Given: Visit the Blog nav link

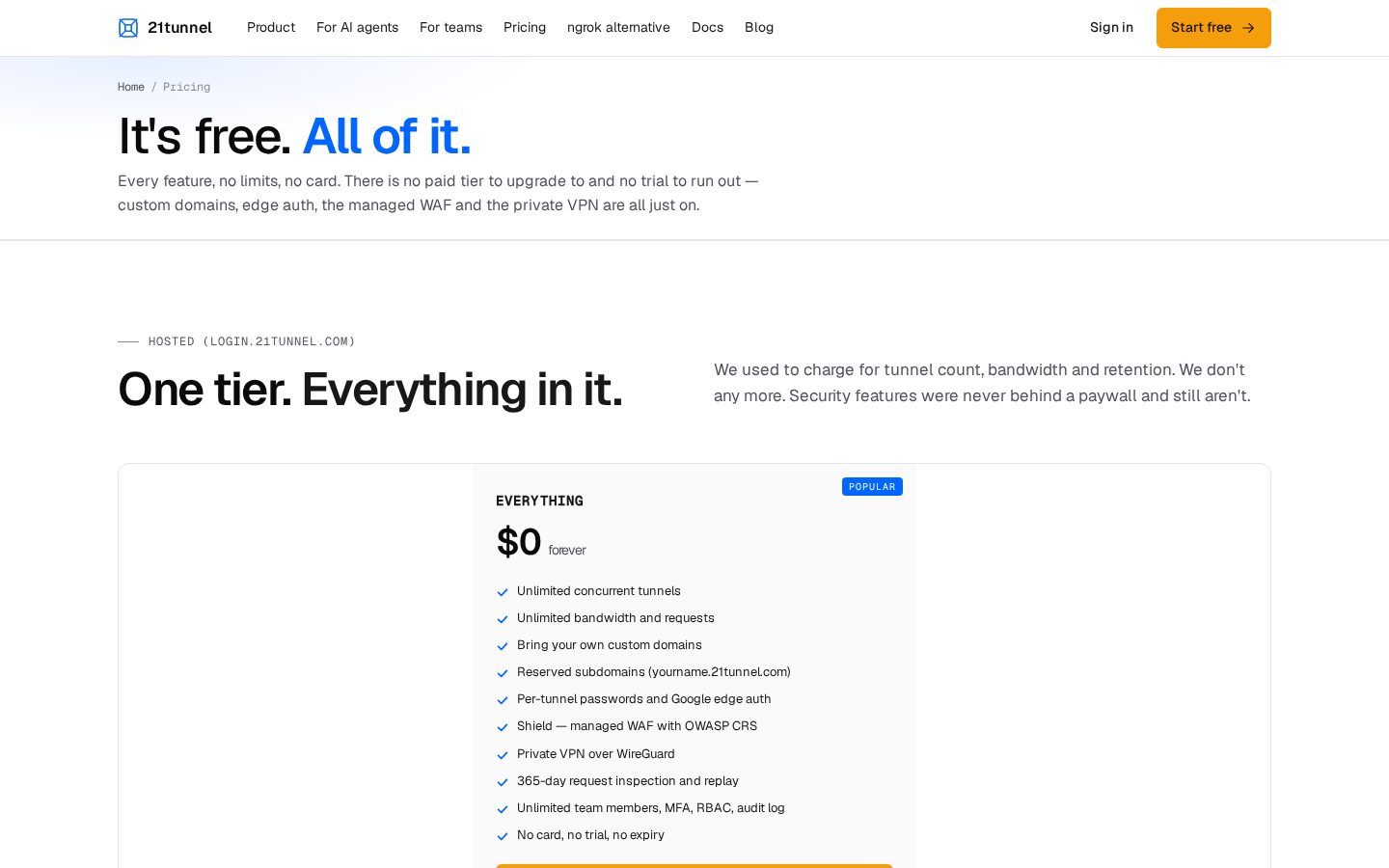Looking at the screenshot, I should [x=759, y=28].
